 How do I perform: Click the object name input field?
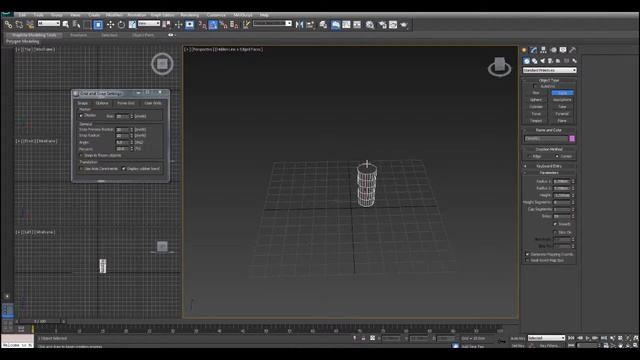click(546, 139)
